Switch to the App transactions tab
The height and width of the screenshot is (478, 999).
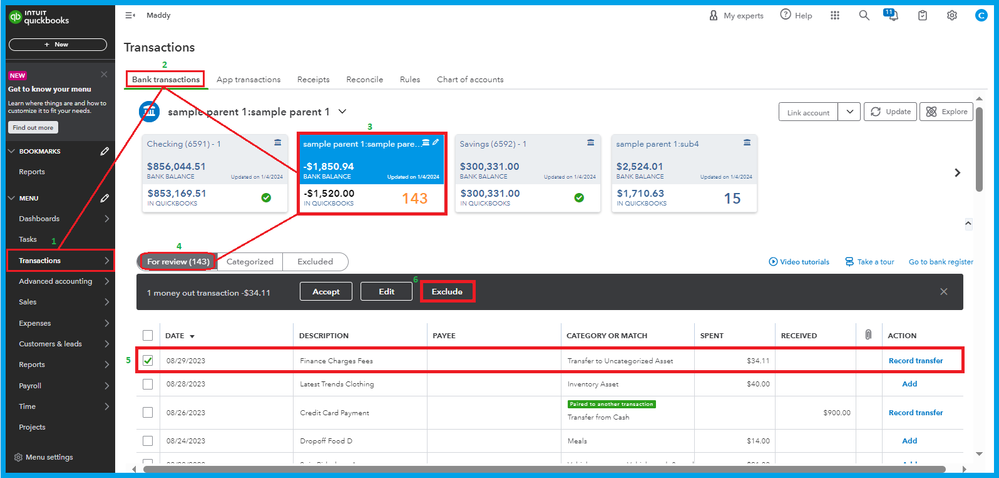pyautogui.click(x=248, y=80)
